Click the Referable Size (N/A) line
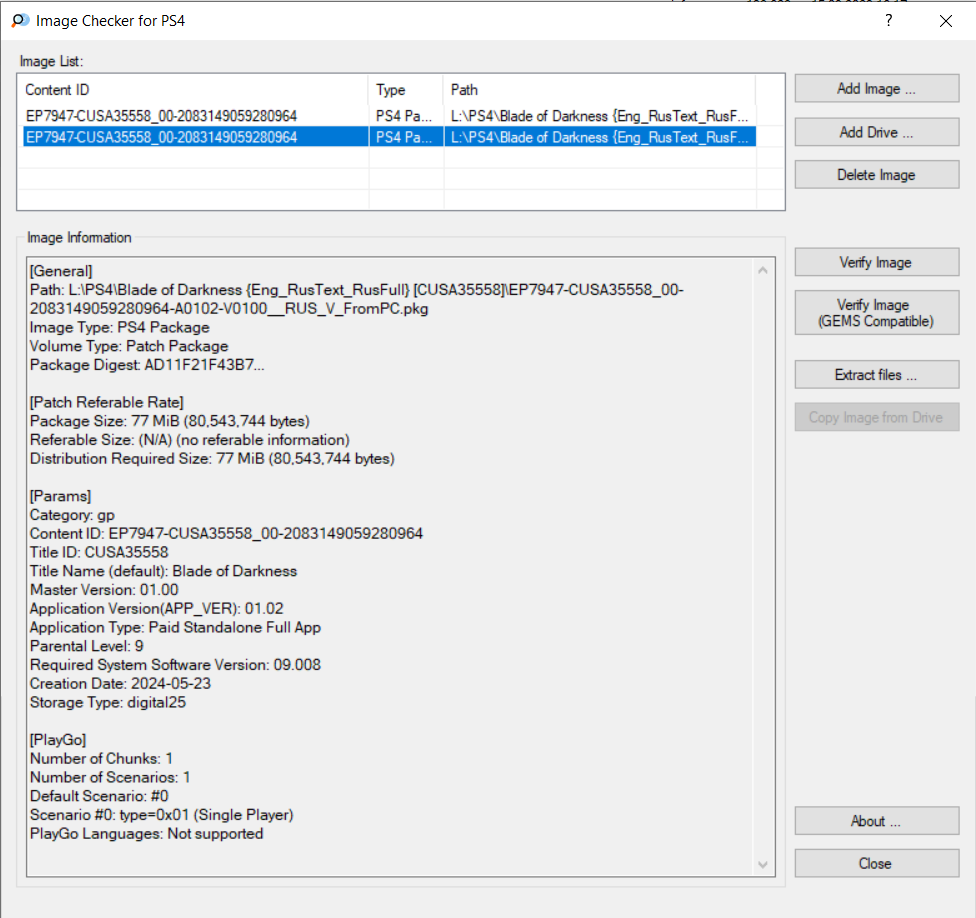976x918 pixels. click(189, 439)
